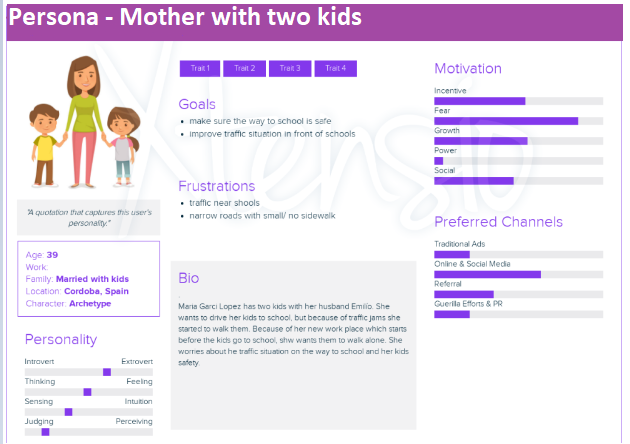The image size is (630, 444).
Task: Click the Referral channel bar
Action: pyautogui.click(x=518, y=295)
